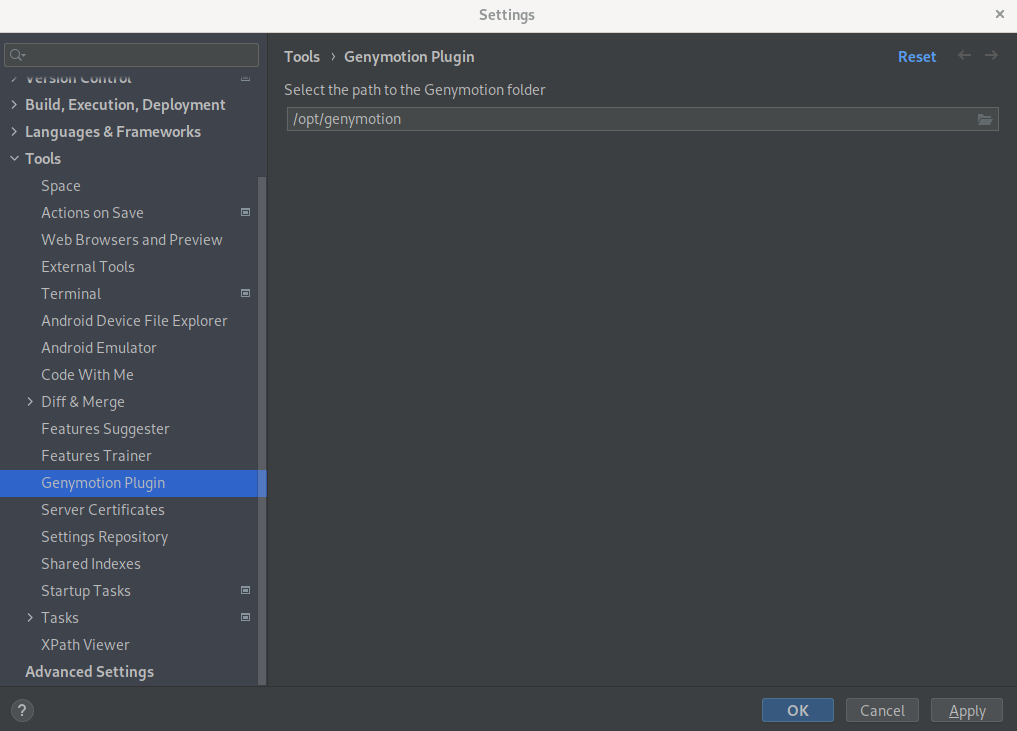Open help via the question mark icon
The width and height of the screenshot is (1017, 731).
[21, 710]
